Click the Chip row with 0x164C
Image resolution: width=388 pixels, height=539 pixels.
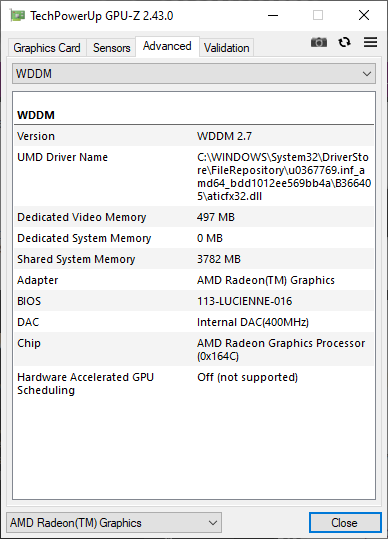click(194, 349)
